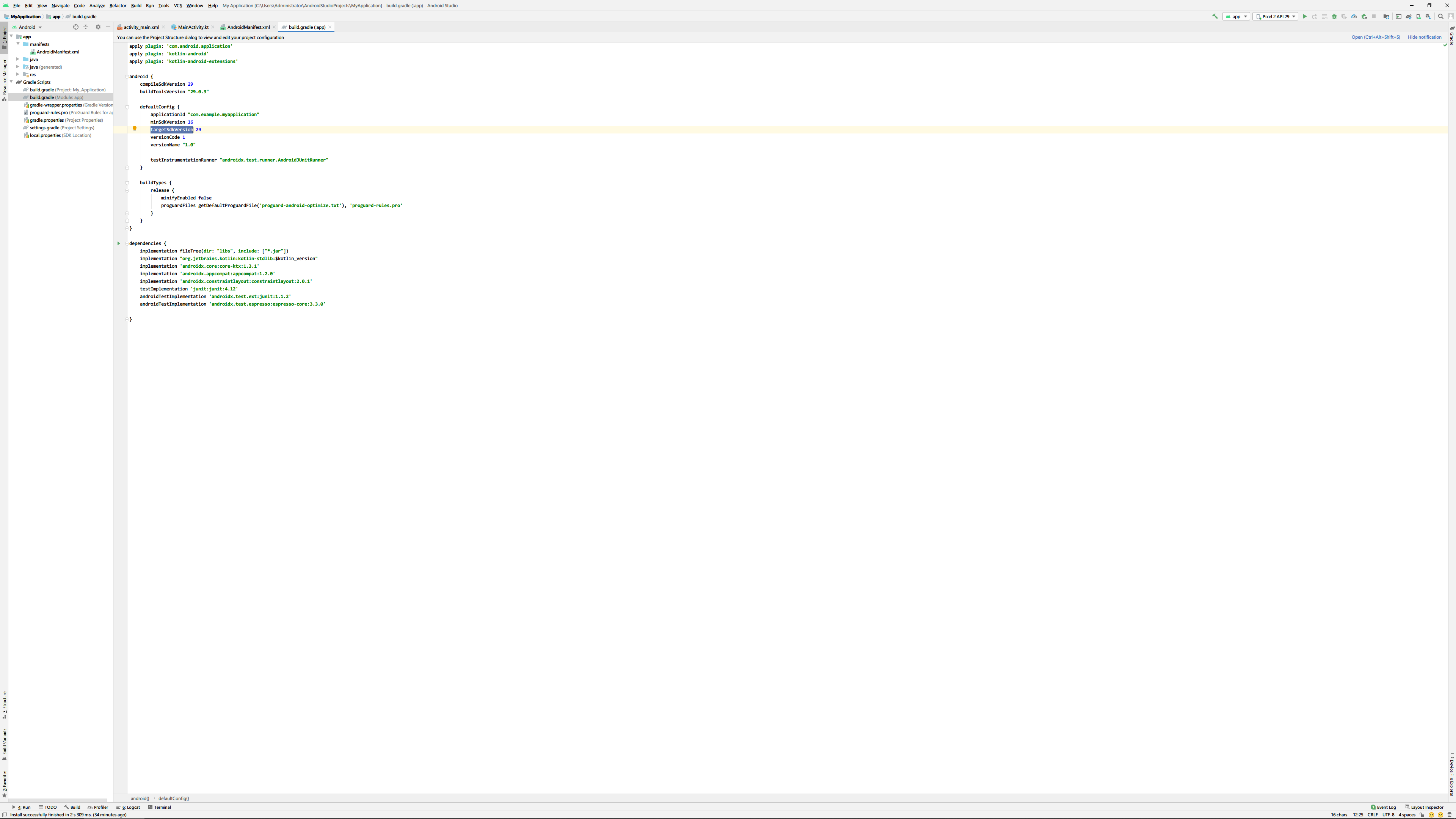Open the Android Profiler gauge icon
Viewport: 1456px width, 819px height.
(x=1354, y=16)
